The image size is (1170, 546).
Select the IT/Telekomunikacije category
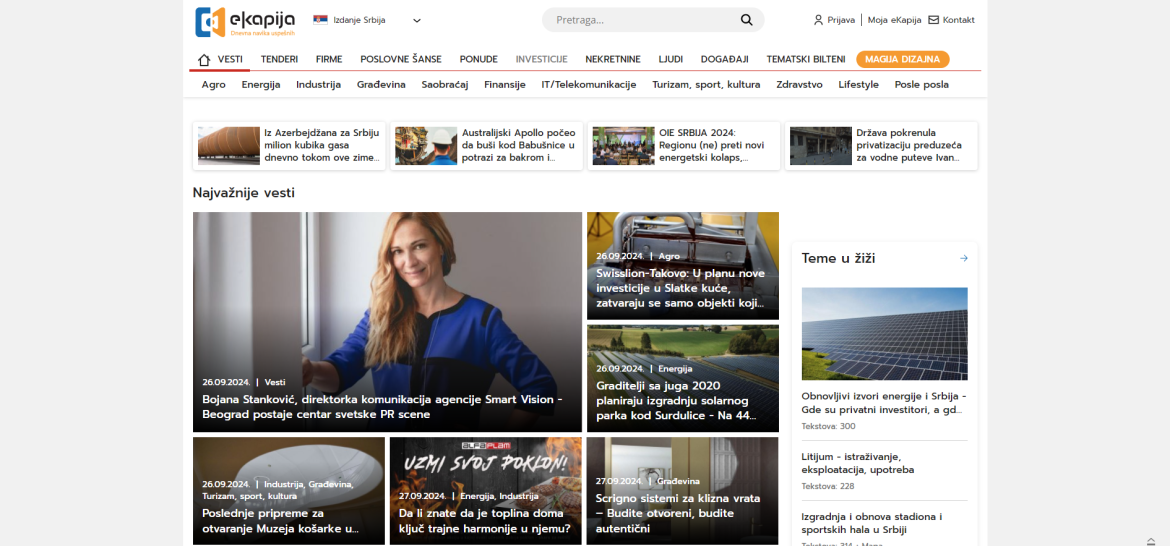[589, 85]
